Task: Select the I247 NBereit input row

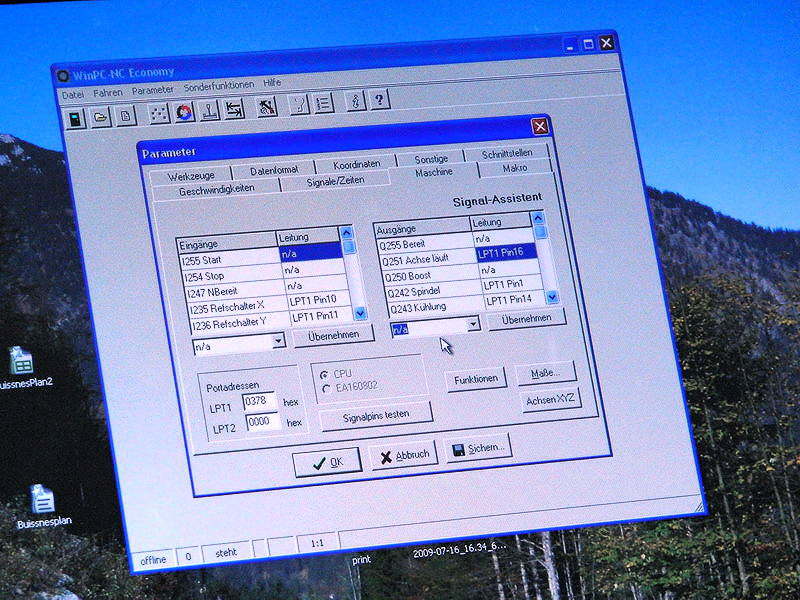Action: tap(265, 289)
